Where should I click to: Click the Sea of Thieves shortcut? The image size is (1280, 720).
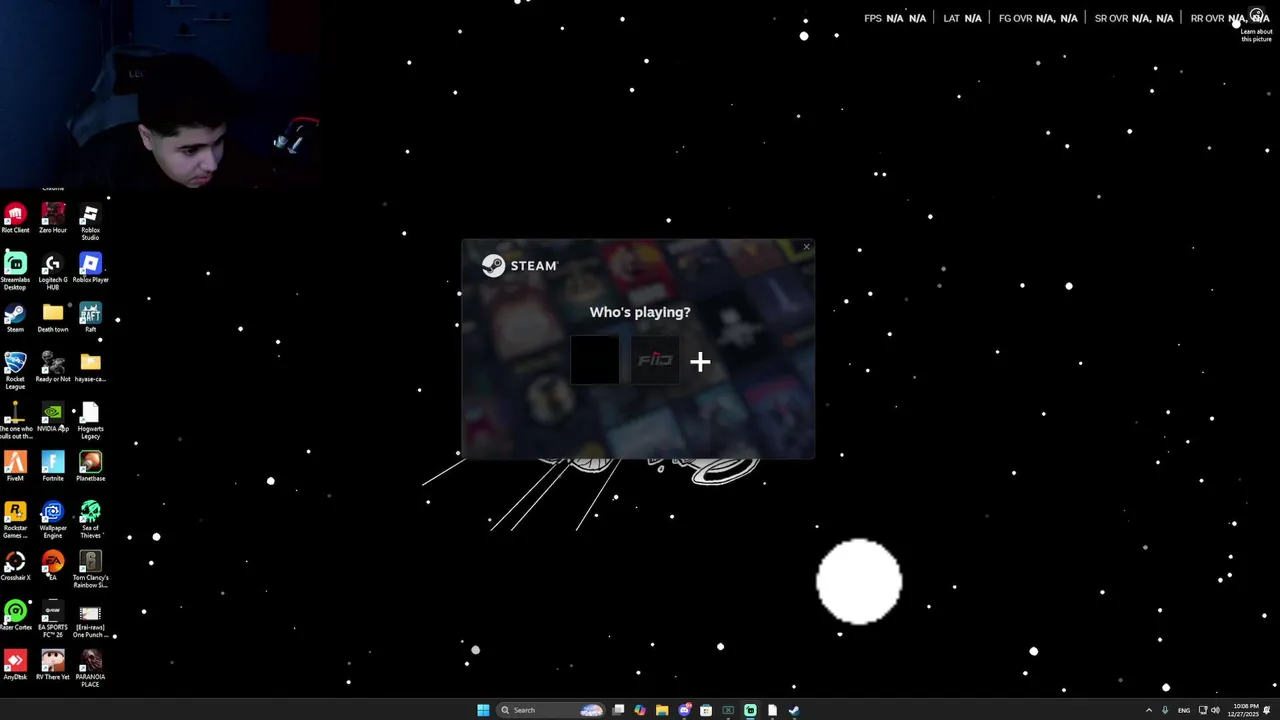(x=90, y=519)
